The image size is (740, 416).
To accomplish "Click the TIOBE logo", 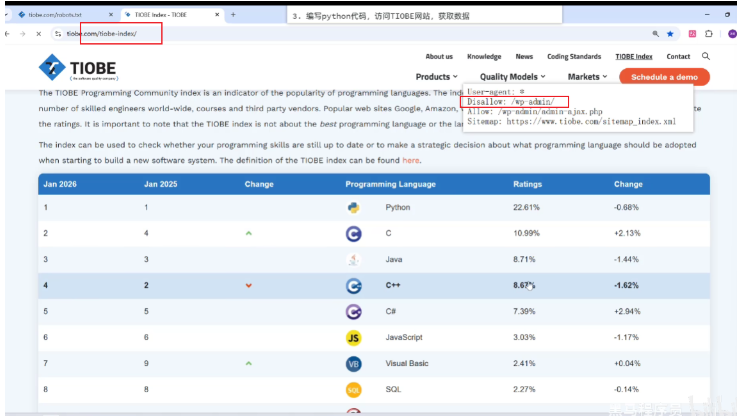I will click(x=78, y=68).
